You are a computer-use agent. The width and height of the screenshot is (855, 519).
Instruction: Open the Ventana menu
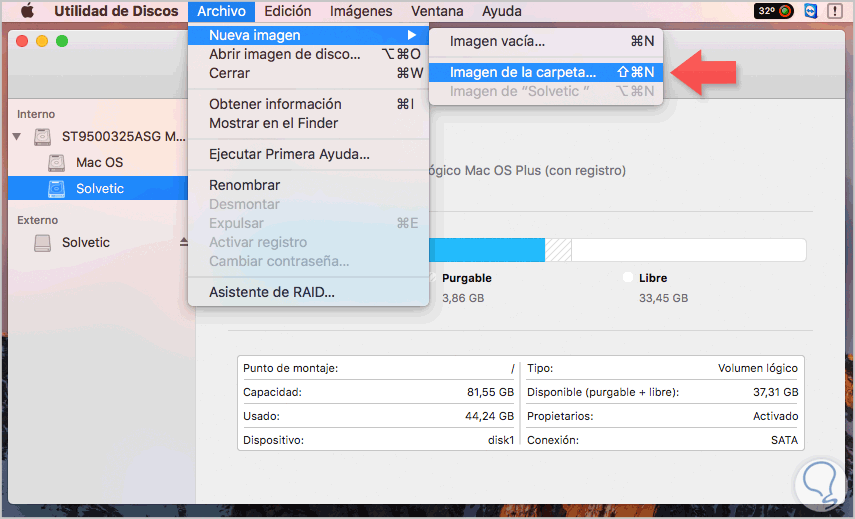437,11
